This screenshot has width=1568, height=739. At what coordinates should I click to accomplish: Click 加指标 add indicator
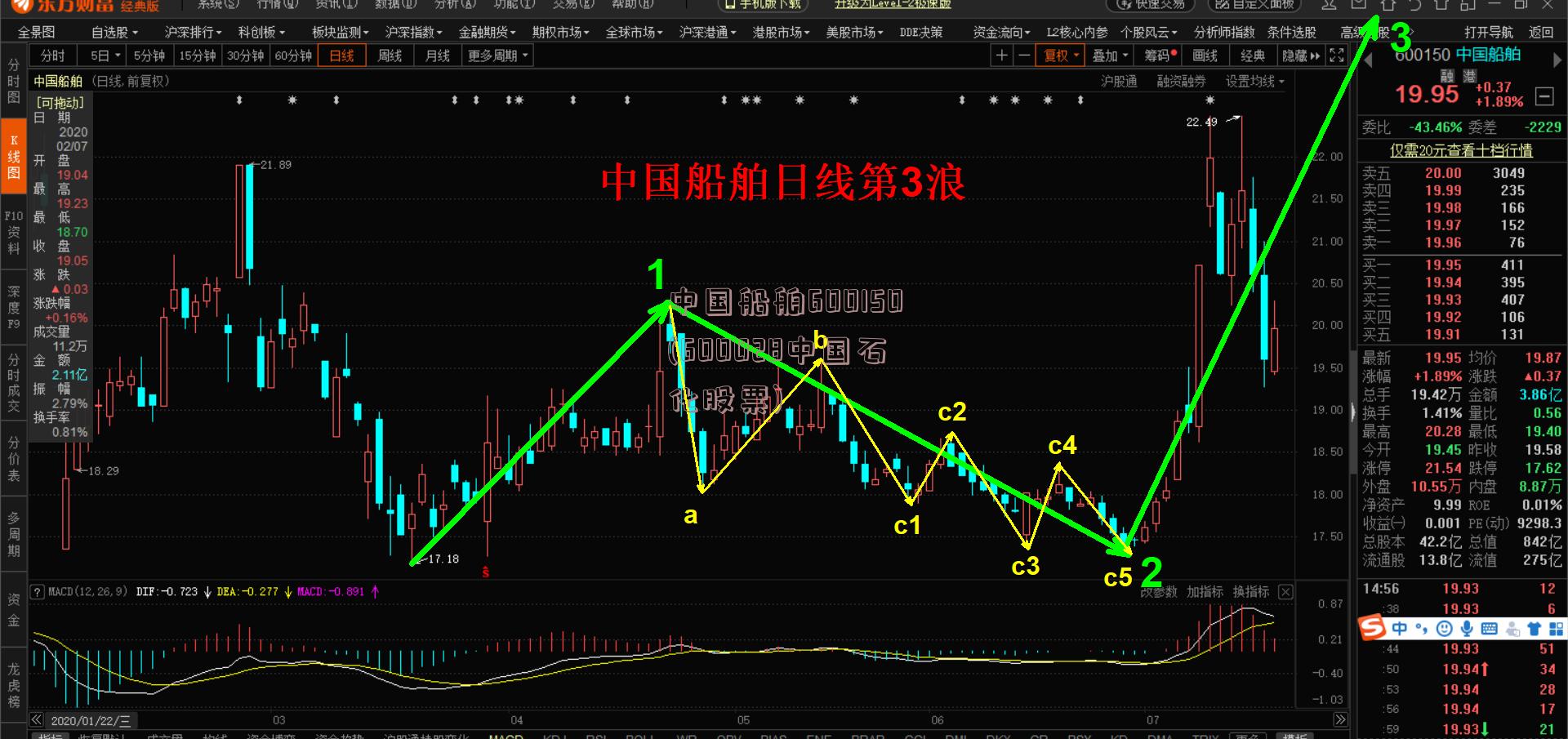[1205, 592]
